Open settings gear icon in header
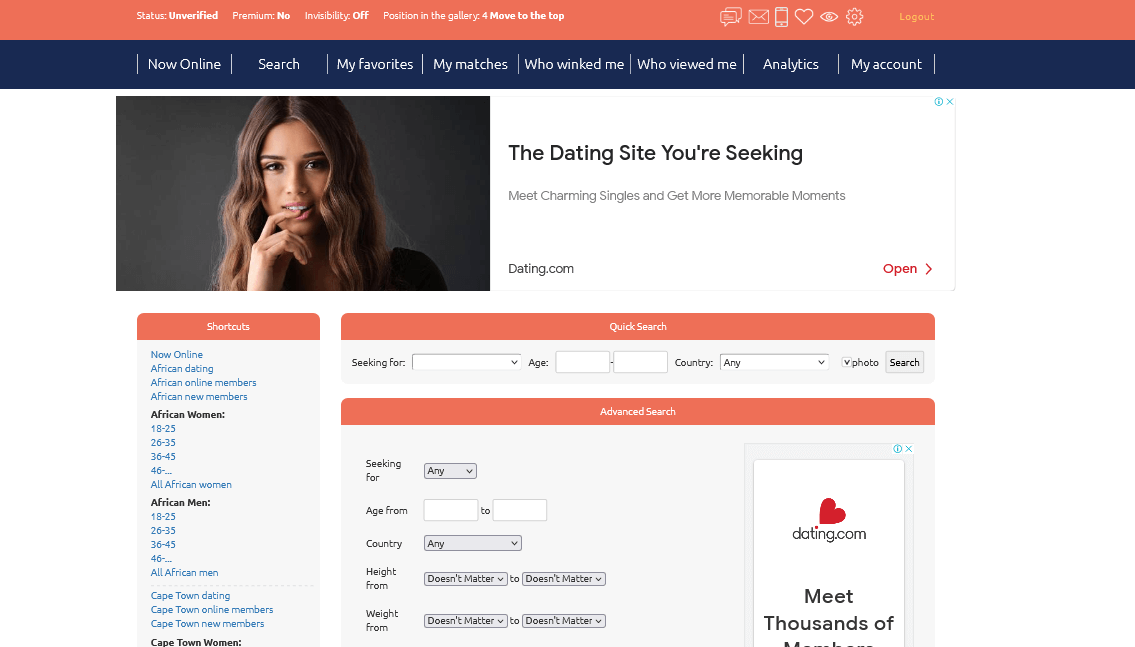The image size is (1135, 647). coord(854,17)
